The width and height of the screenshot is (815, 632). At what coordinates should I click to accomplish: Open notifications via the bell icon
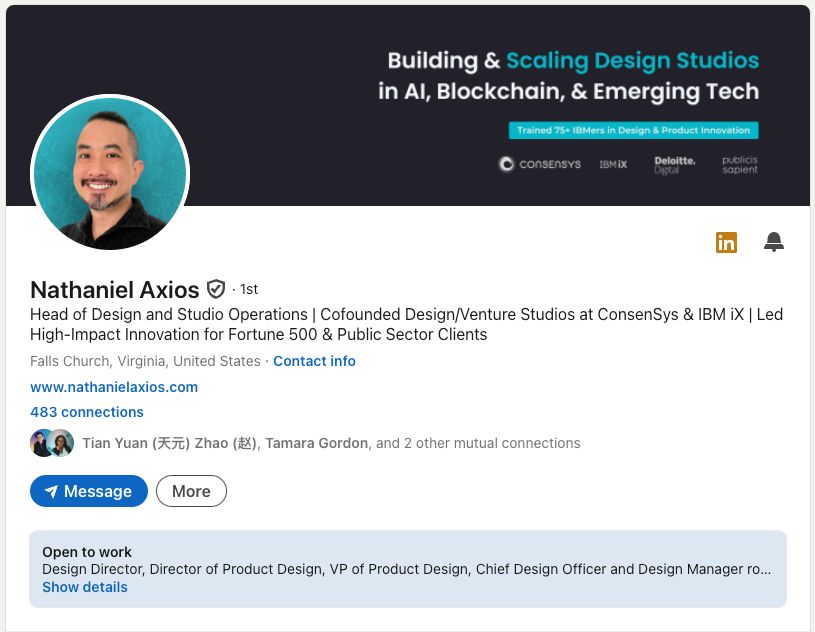click(773, 242)
